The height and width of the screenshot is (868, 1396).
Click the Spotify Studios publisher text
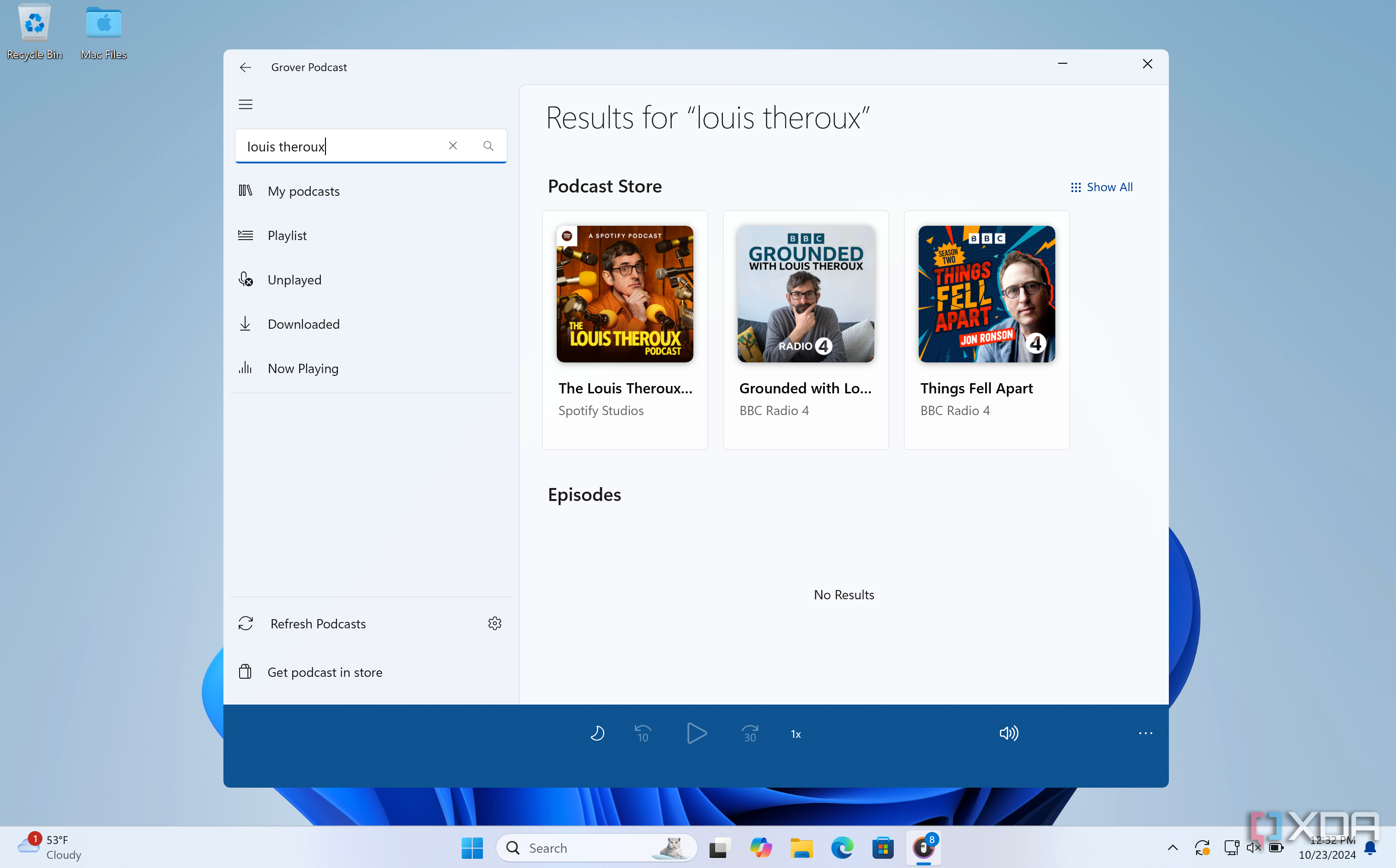(601, 410)
